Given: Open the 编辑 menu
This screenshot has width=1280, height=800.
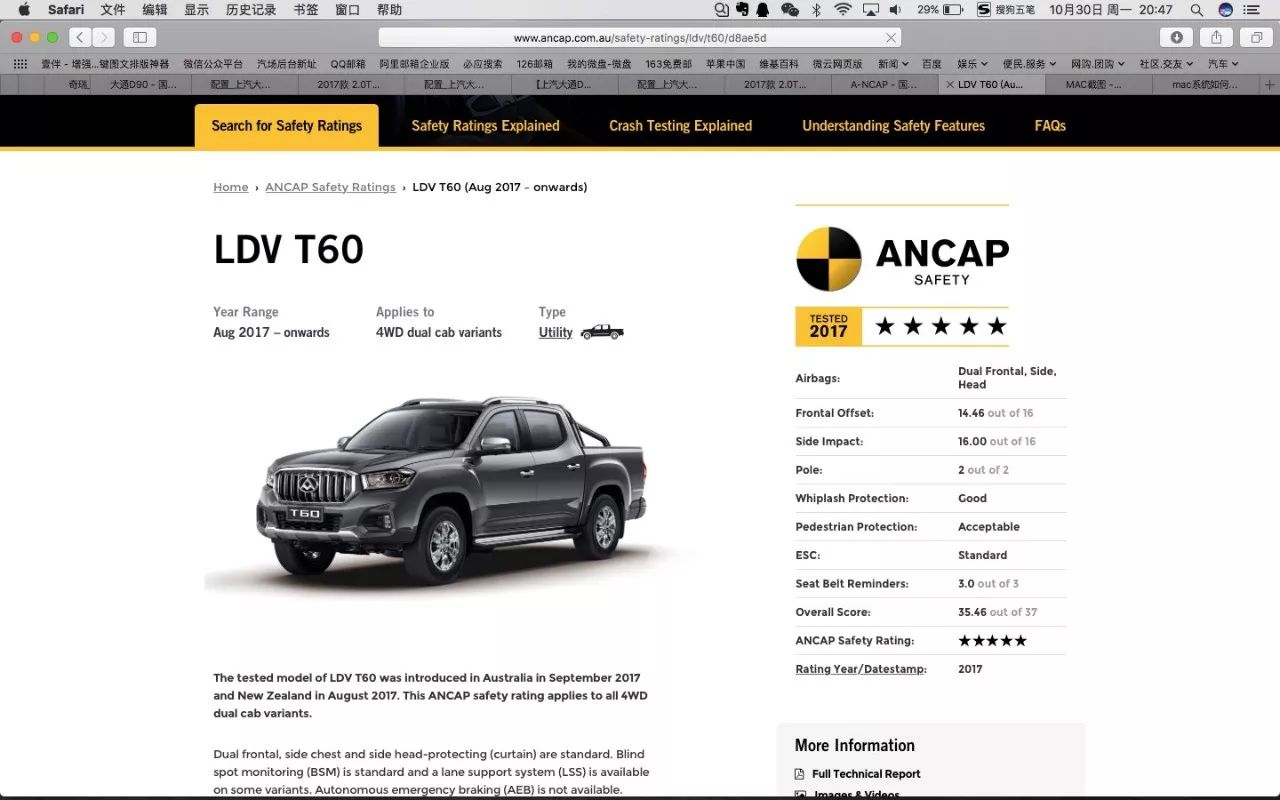Looking at the screenshot, I should pos(155,10).
